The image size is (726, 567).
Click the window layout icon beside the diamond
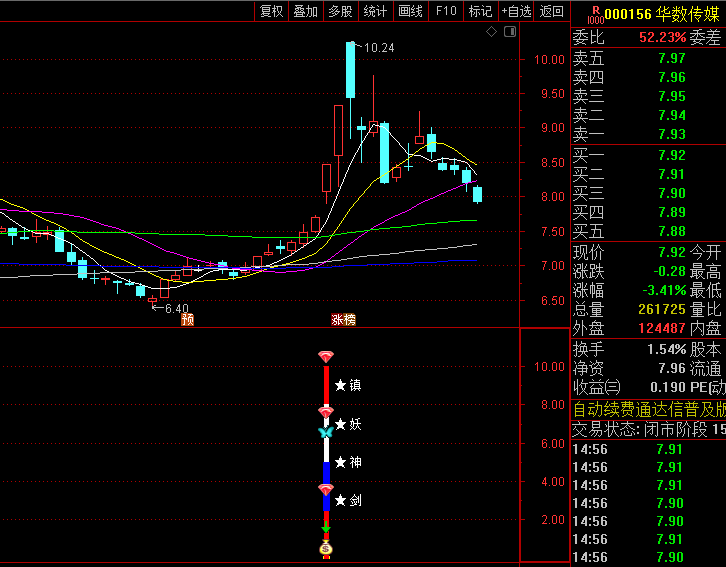[x=510, y=32]
